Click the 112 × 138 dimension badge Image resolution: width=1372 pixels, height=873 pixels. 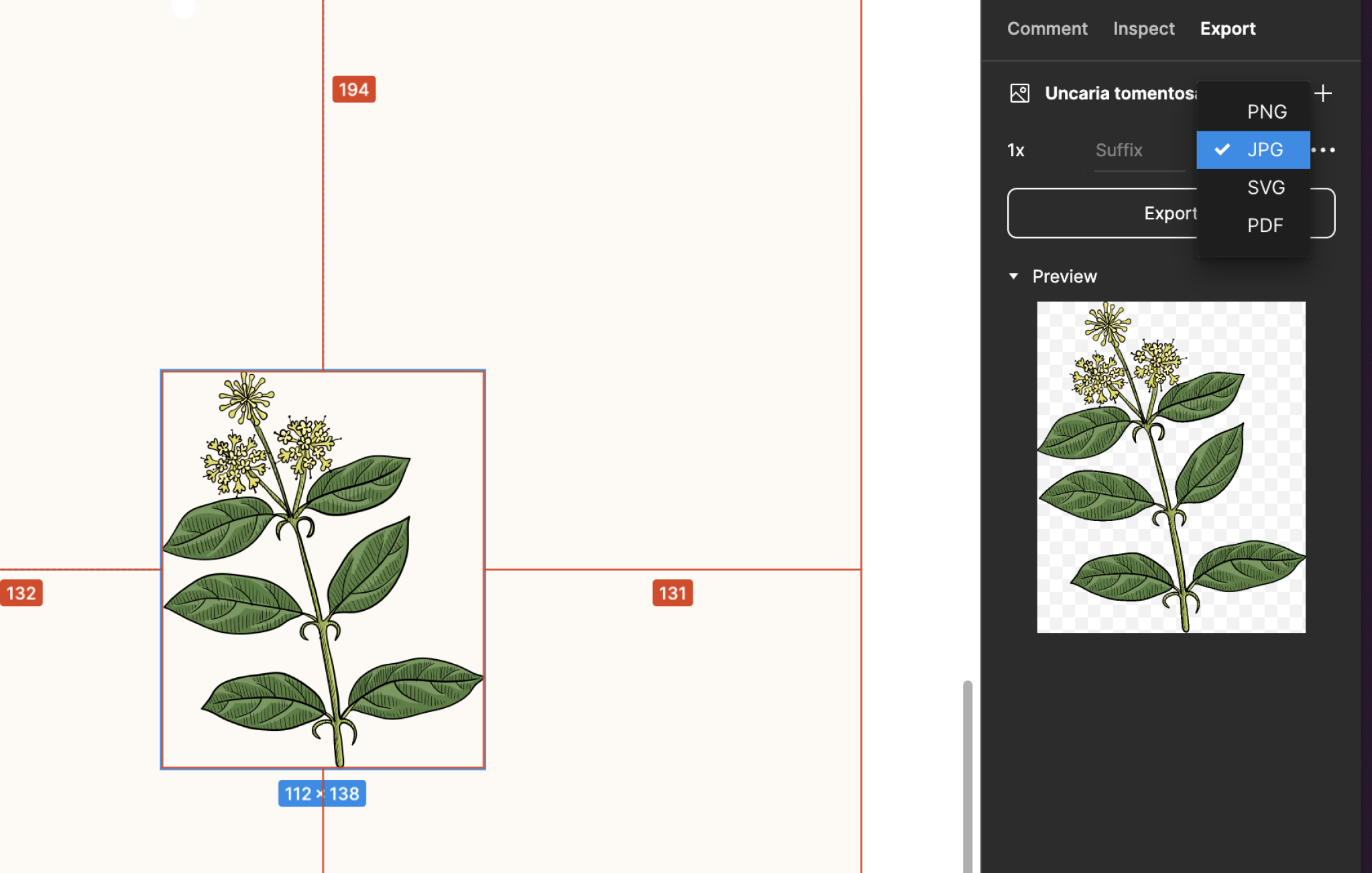point(321,793)
